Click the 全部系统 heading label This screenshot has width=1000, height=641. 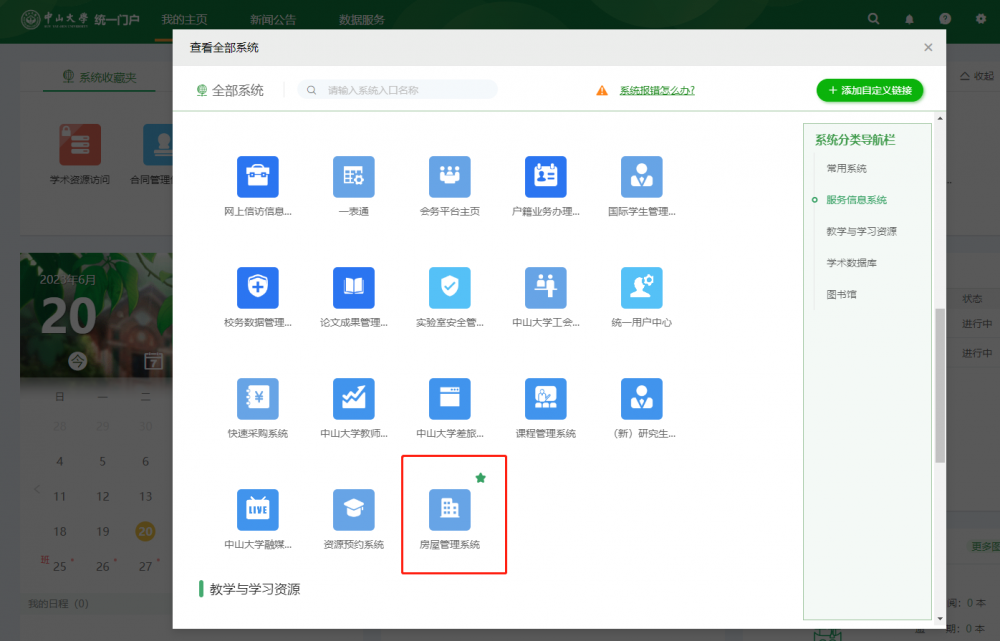click(237, 91)
